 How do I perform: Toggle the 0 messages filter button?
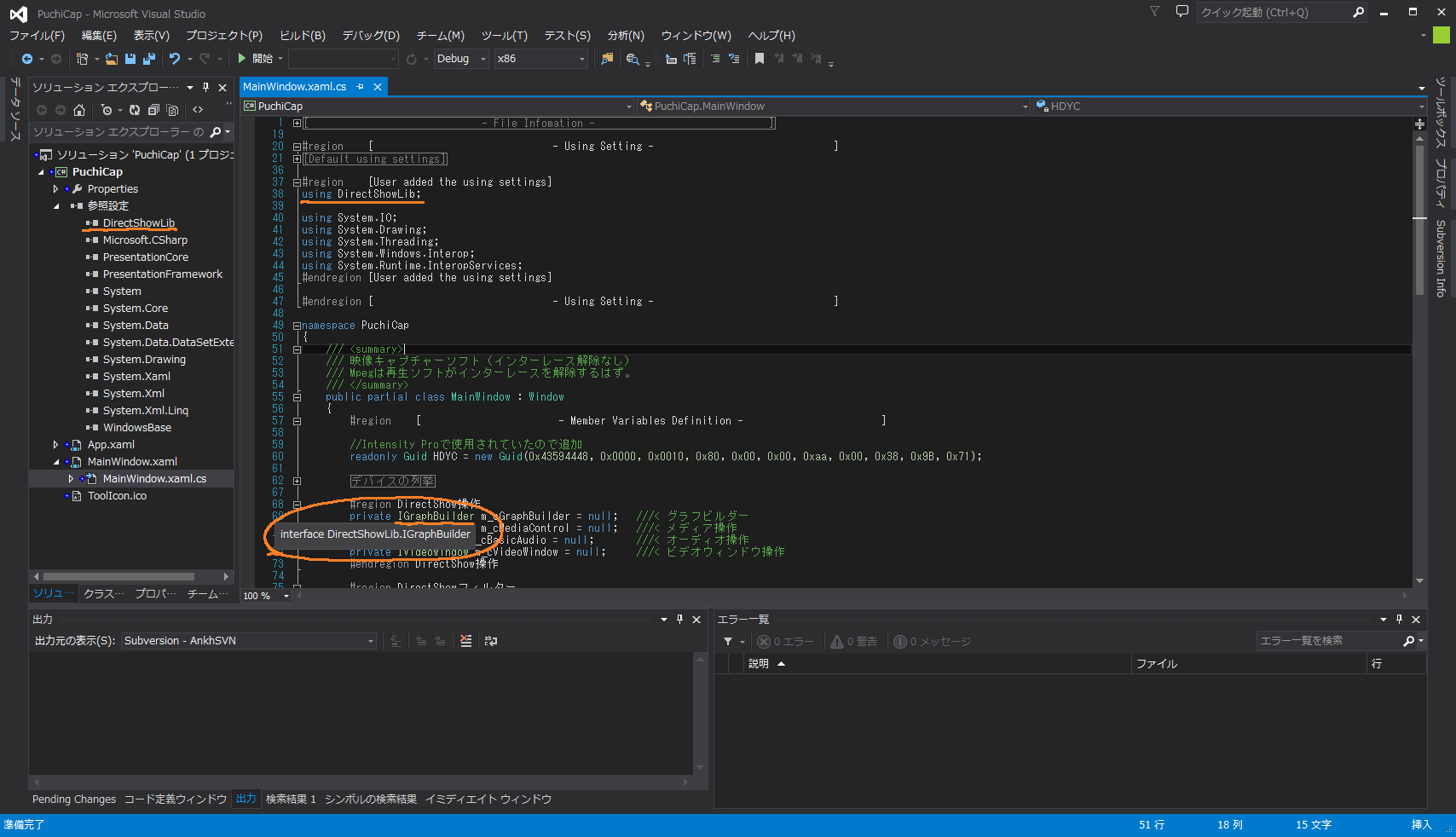(x=932, y=641)
